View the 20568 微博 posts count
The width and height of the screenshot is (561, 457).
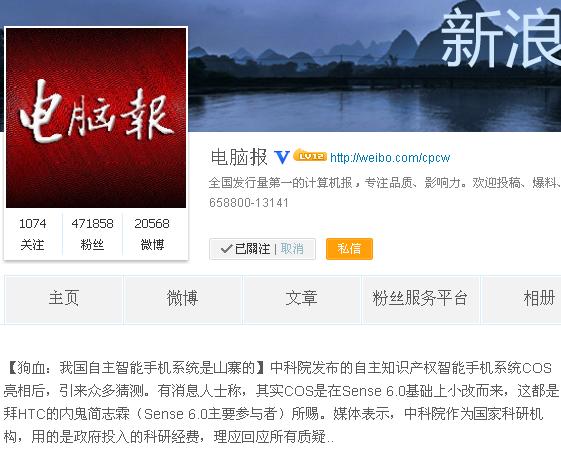tap(152, 234)
